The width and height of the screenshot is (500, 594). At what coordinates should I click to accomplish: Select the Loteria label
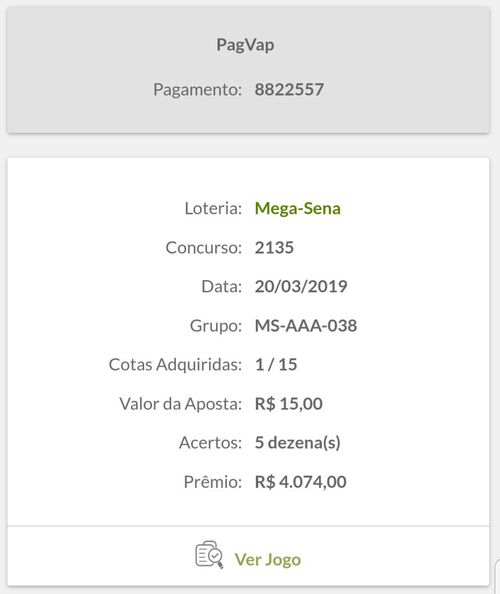tap(213, 208)
